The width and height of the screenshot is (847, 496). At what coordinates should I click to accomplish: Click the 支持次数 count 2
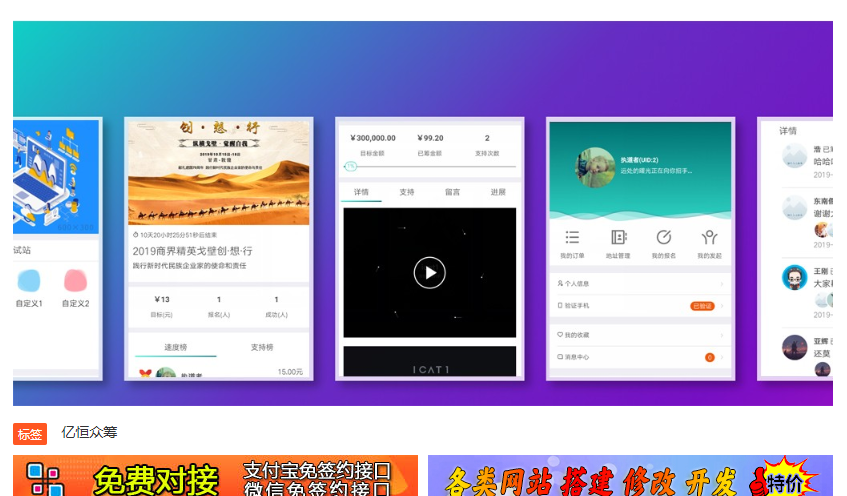487,138
